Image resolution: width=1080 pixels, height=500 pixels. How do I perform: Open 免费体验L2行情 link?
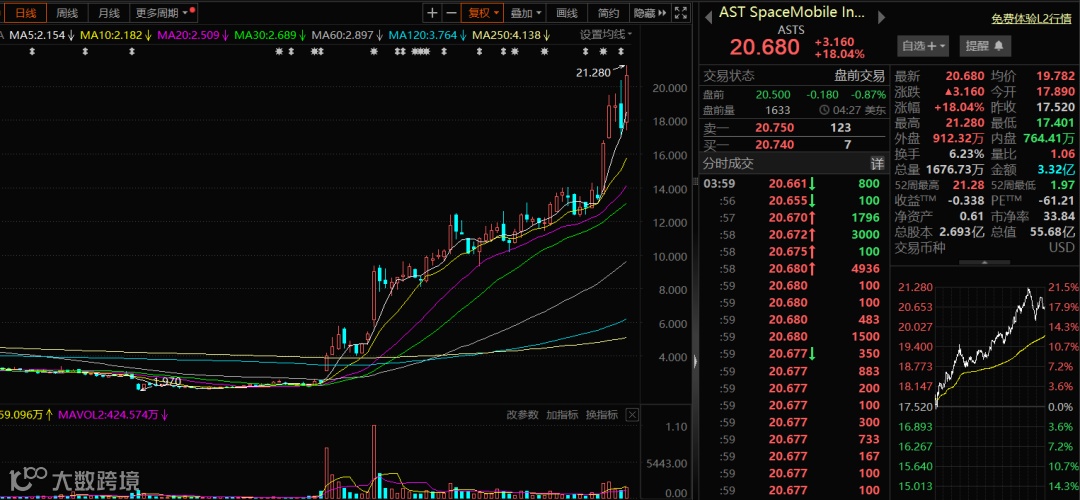(x=1031, y=19)
